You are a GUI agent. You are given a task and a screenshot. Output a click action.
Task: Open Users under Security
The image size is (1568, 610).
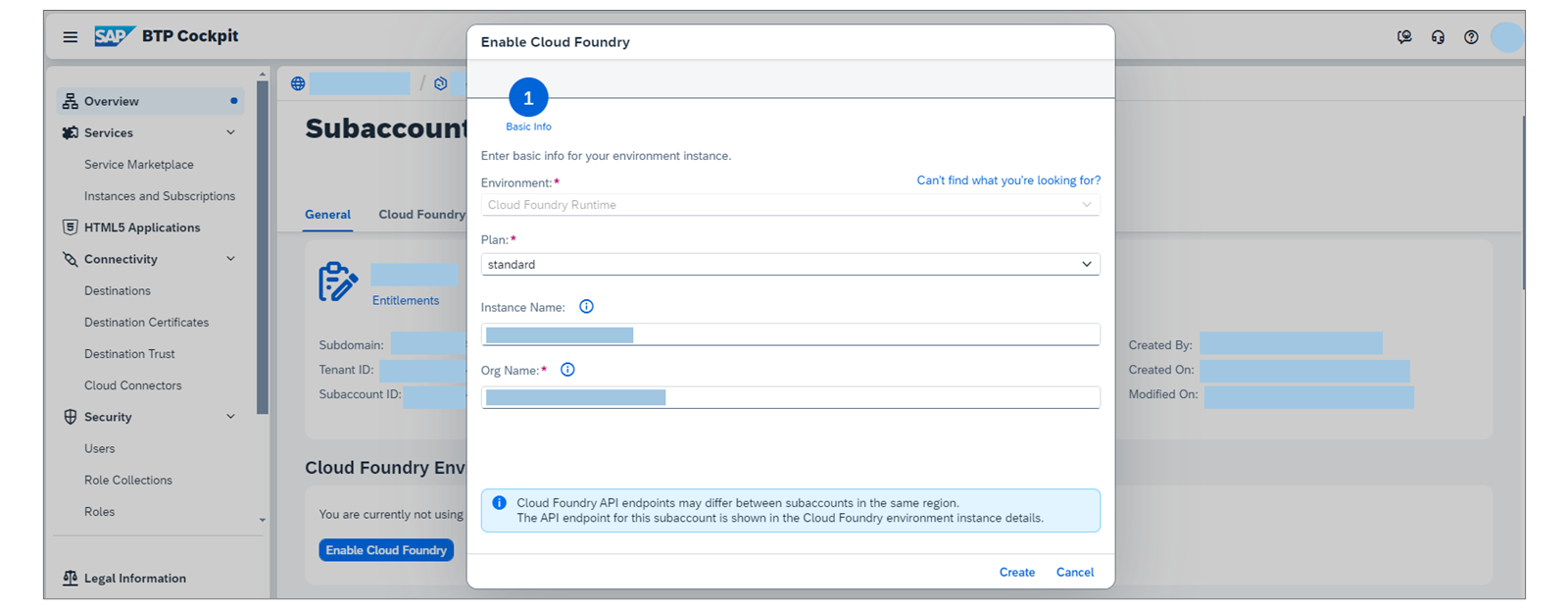[x=99, y=448]
